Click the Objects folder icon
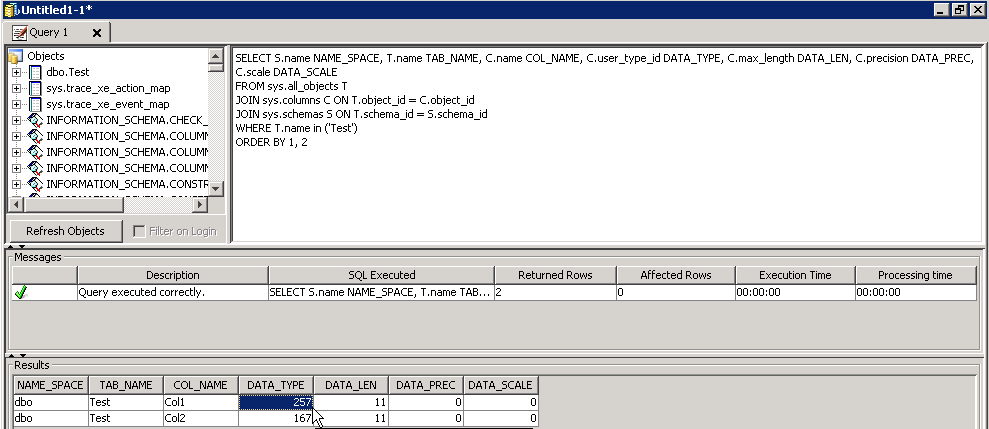 [x=16, y=57]
